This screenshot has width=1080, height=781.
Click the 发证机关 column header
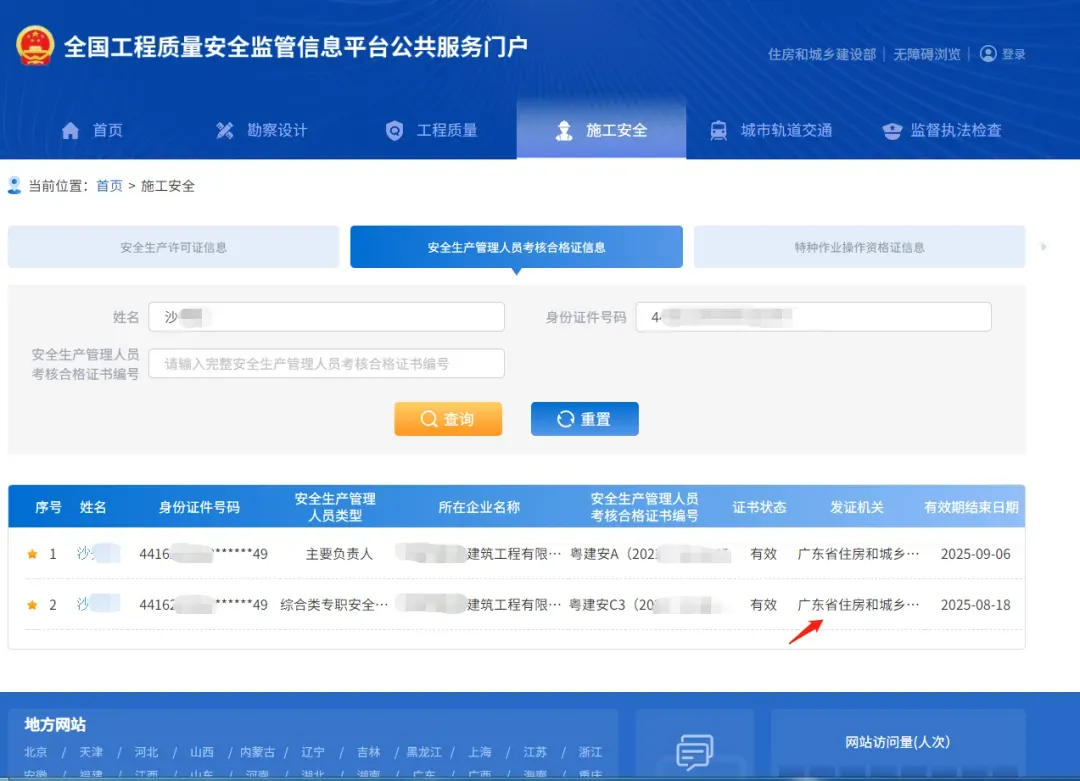[x=856, y=507]
